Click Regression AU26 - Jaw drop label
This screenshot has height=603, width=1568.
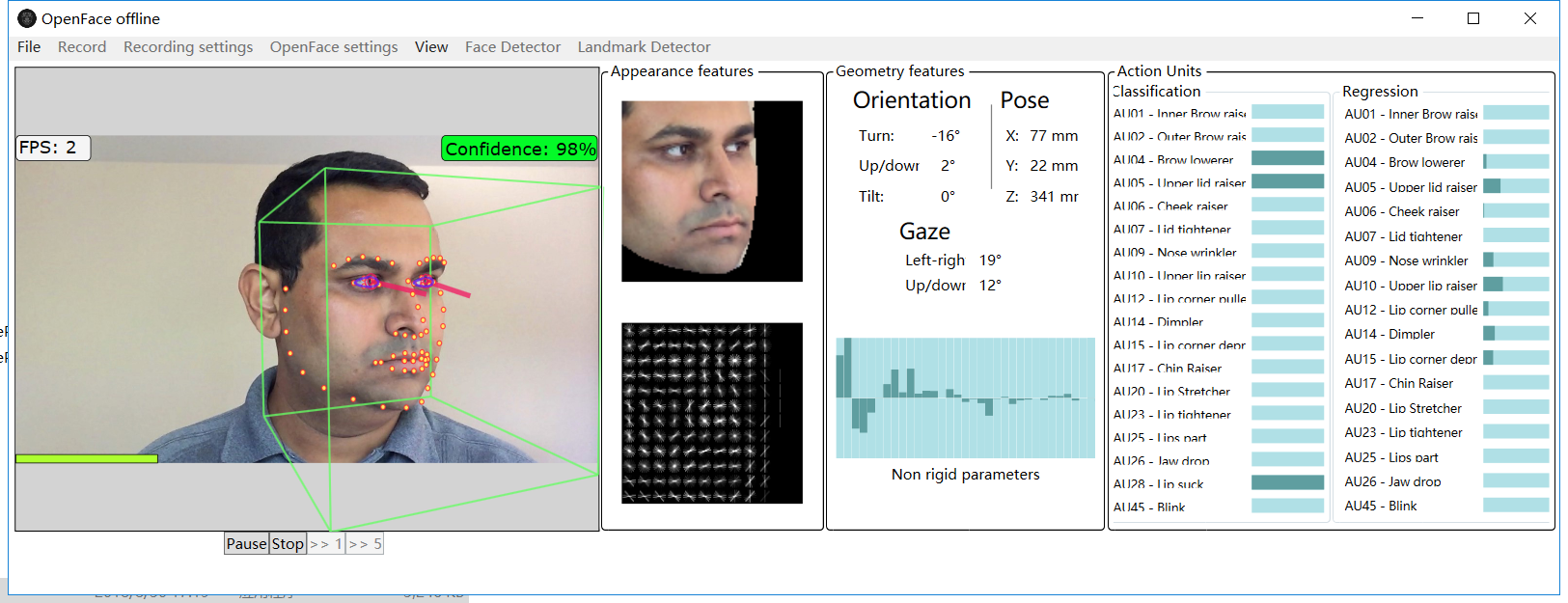1392,481
